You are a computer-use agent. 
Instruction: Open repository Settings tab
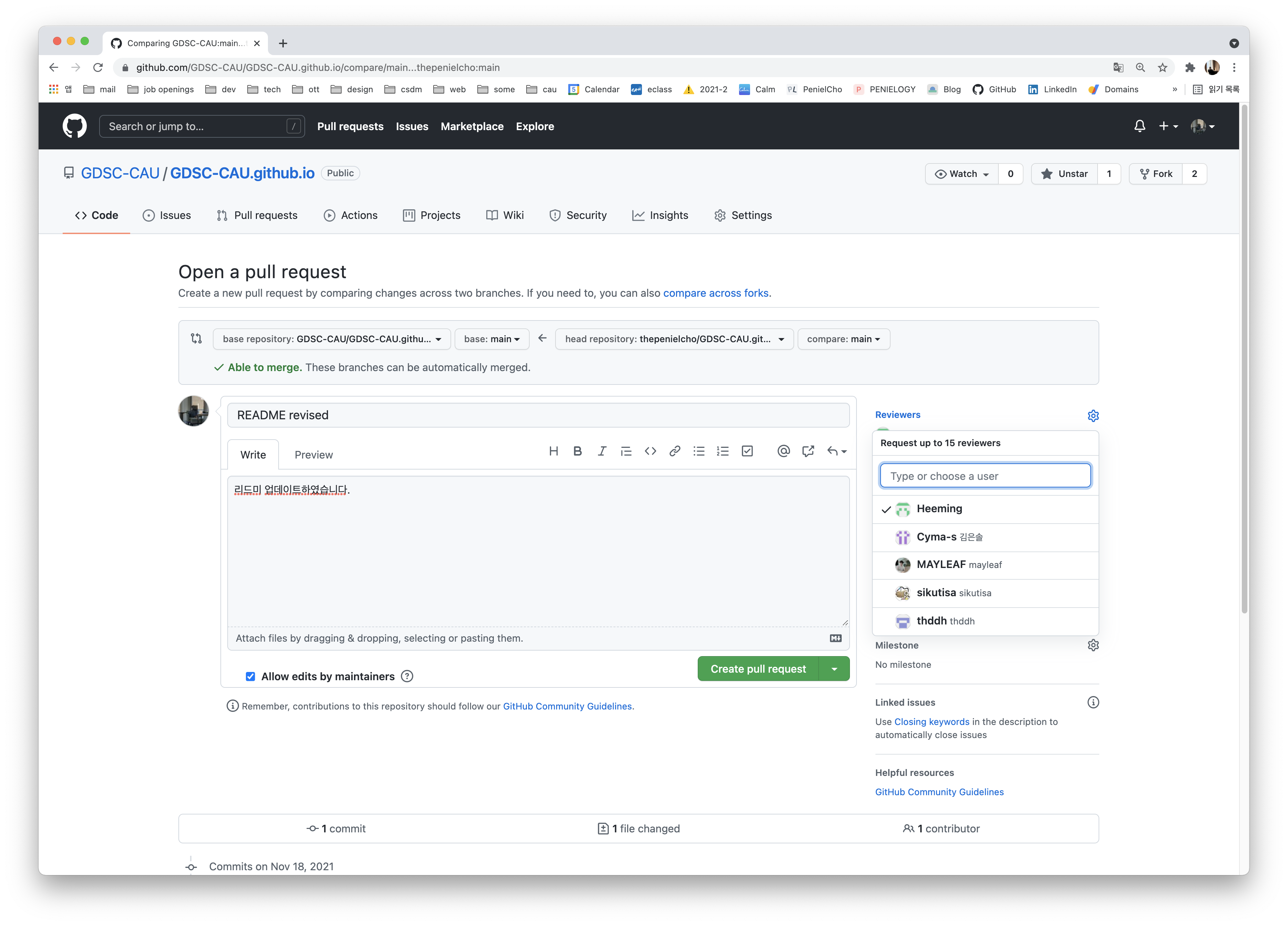pyautogui.click(x=743, y=215)
